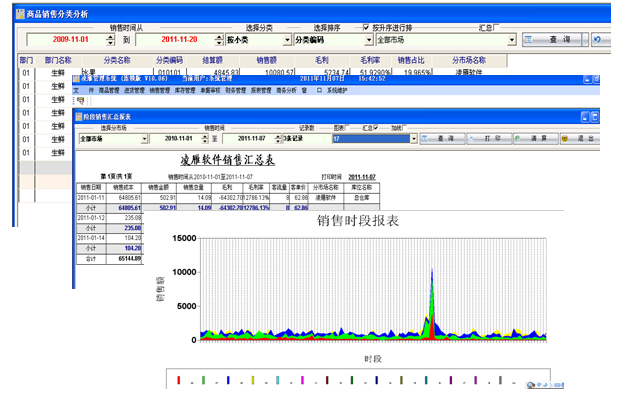The width and height of the screenshot is (632, 399).
Task: Click the search icon on the report's 查询 button
Action: click(x=424, y=138)
